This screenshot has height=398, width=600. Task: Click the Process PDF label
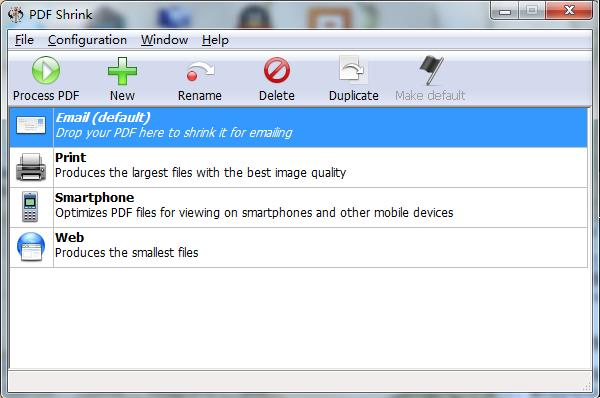pyautogui.click(x=46, y=95)
